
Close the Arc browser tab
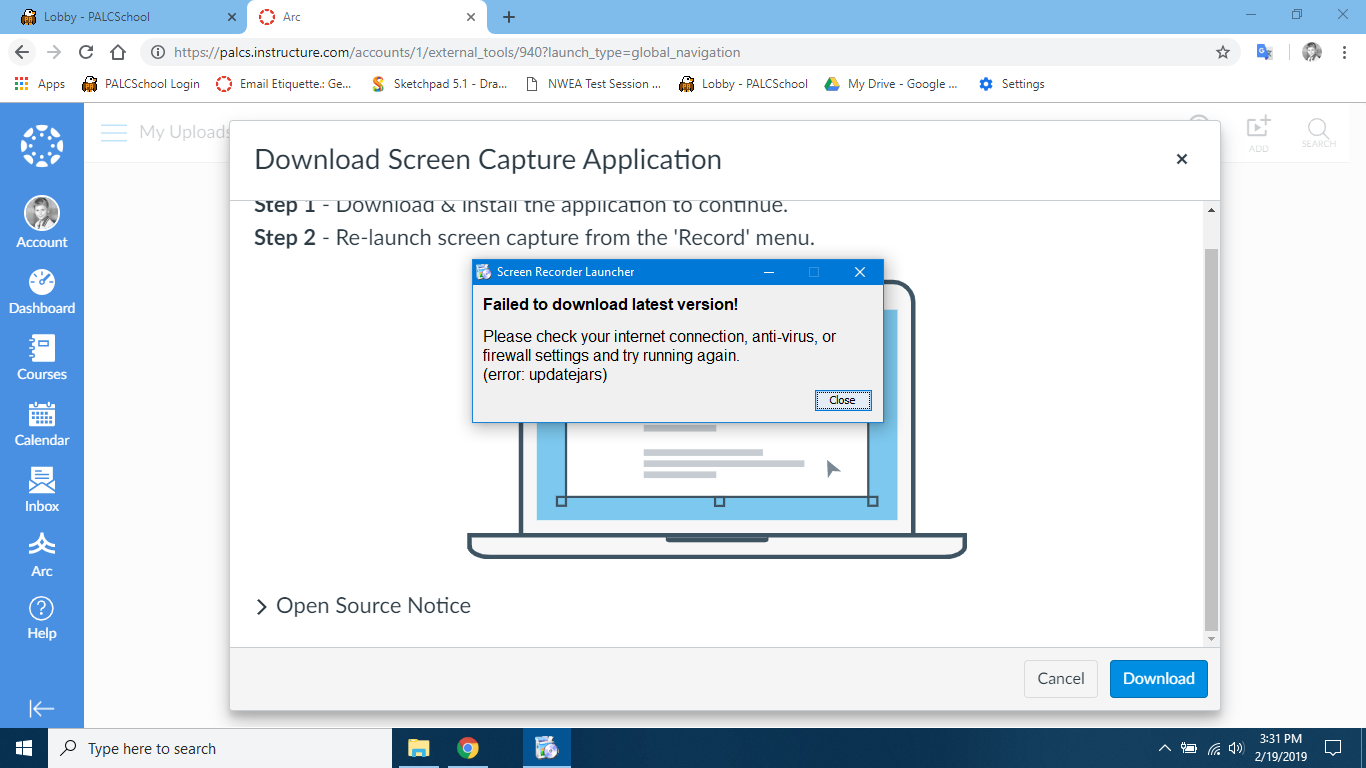470,17
